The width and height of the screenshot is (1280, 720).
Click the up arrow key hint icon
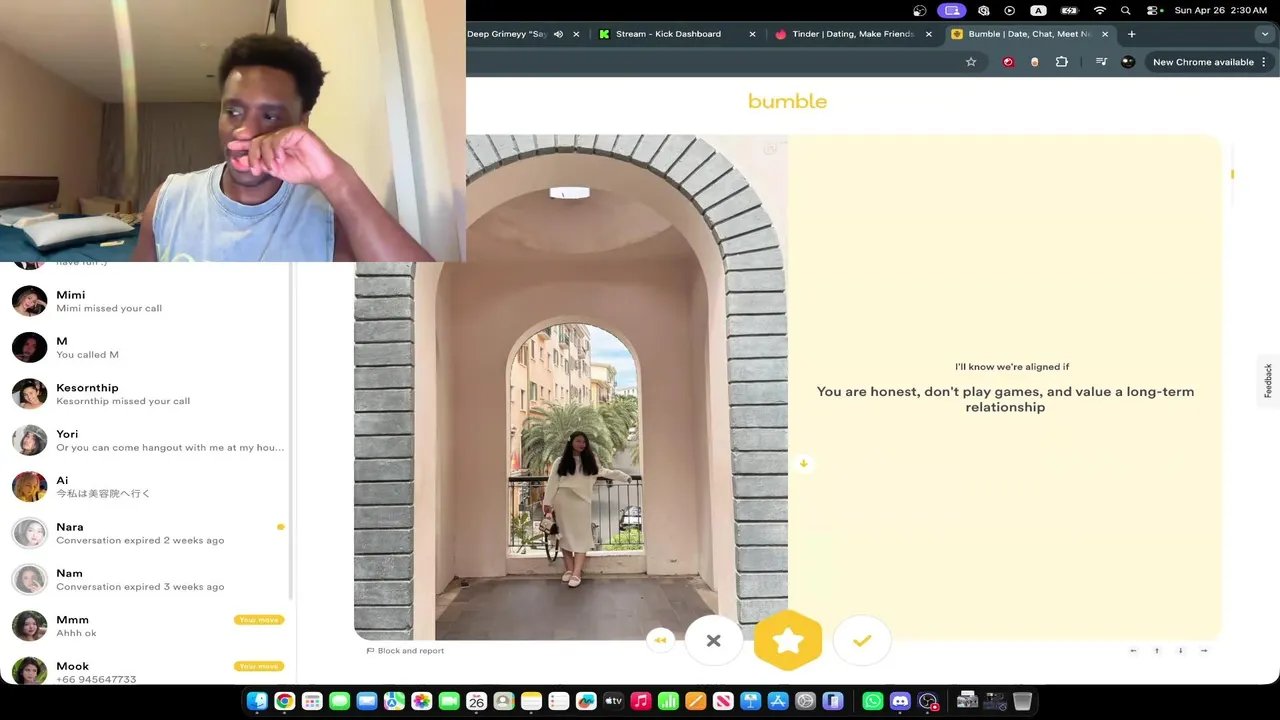[1157, 651]
